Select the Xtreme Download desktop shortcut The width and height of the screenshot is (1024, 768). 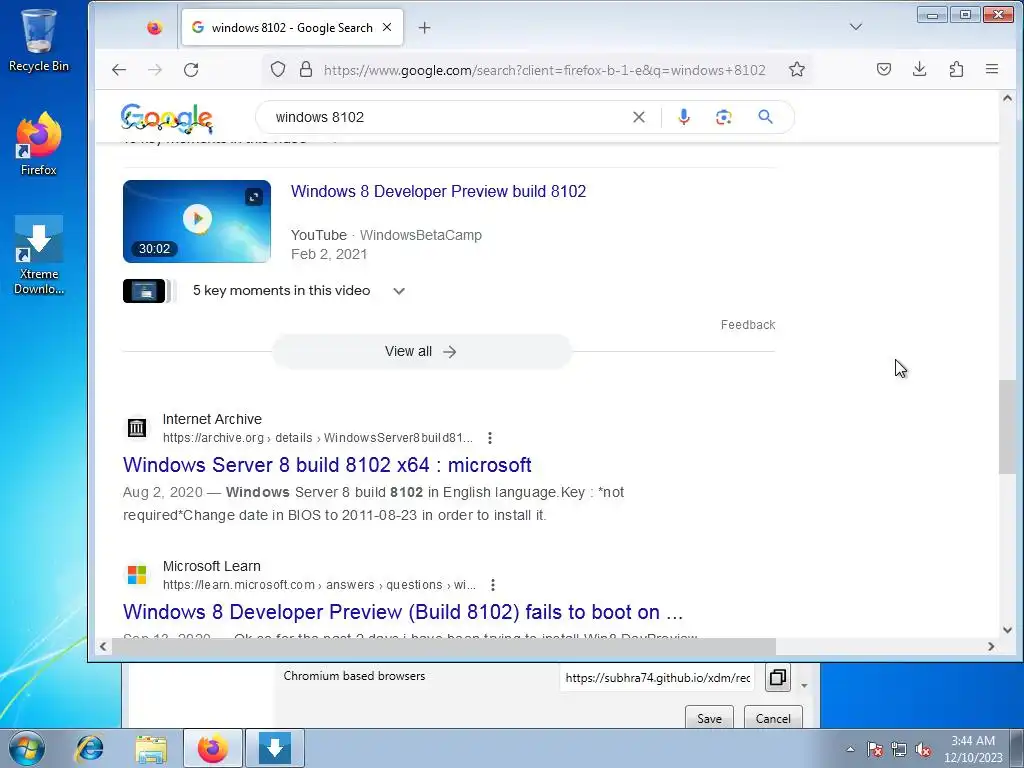click(x=39, y=256)
